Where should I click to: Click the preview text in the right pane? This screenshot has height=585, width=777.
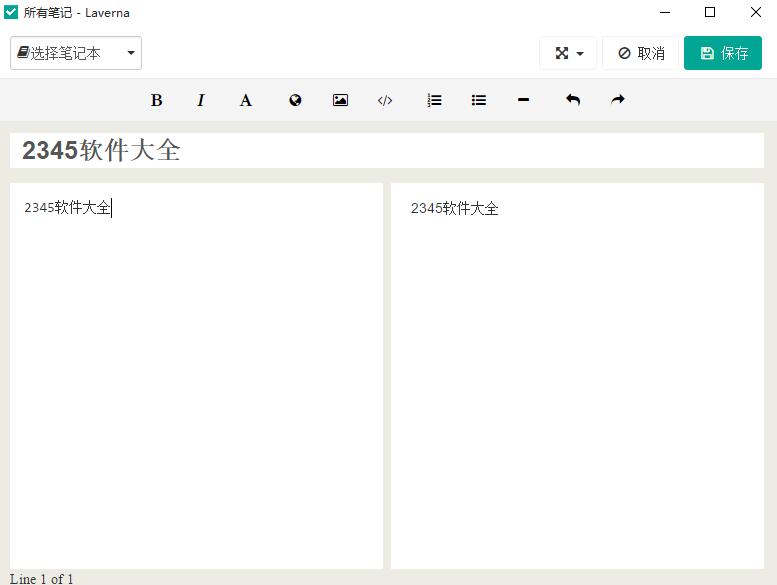pos(454,209)
